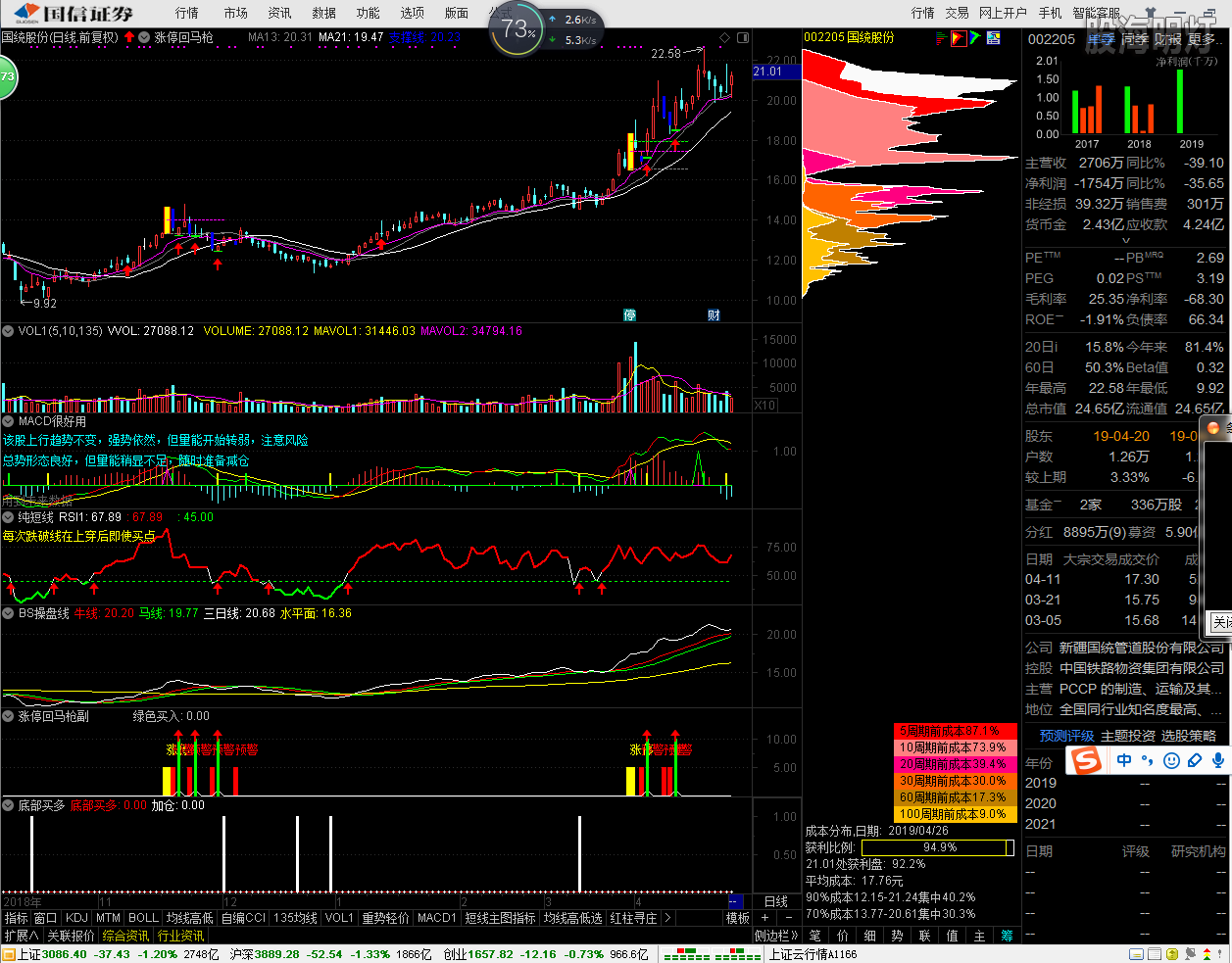The width and height of the screenshot is (1232, 963).
Task: Activate Sogou voice input microphone
Action: (1218, 760)
